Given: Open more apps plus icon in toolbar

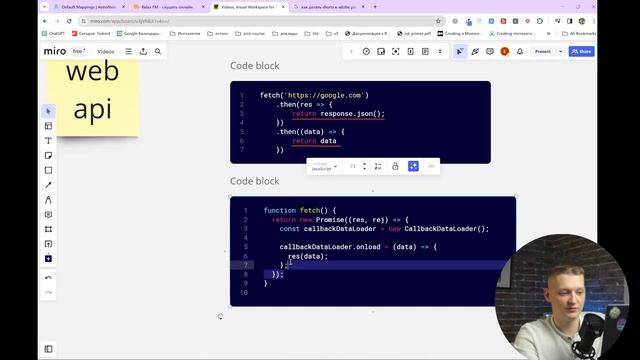Looking at the screenshot, I should 49,258.
